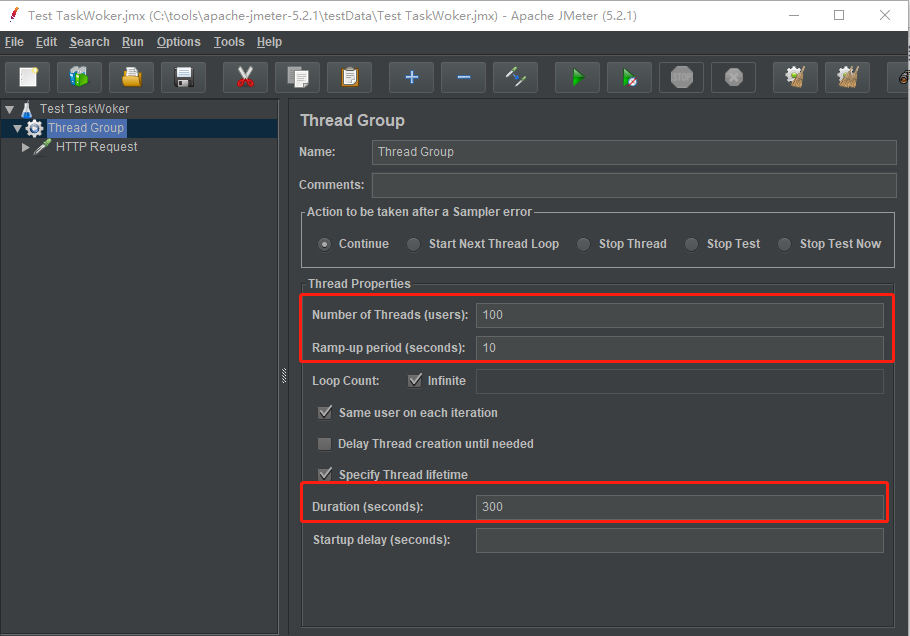Click Duration field showing 300
910x636 pixels.
coord(680,507)
